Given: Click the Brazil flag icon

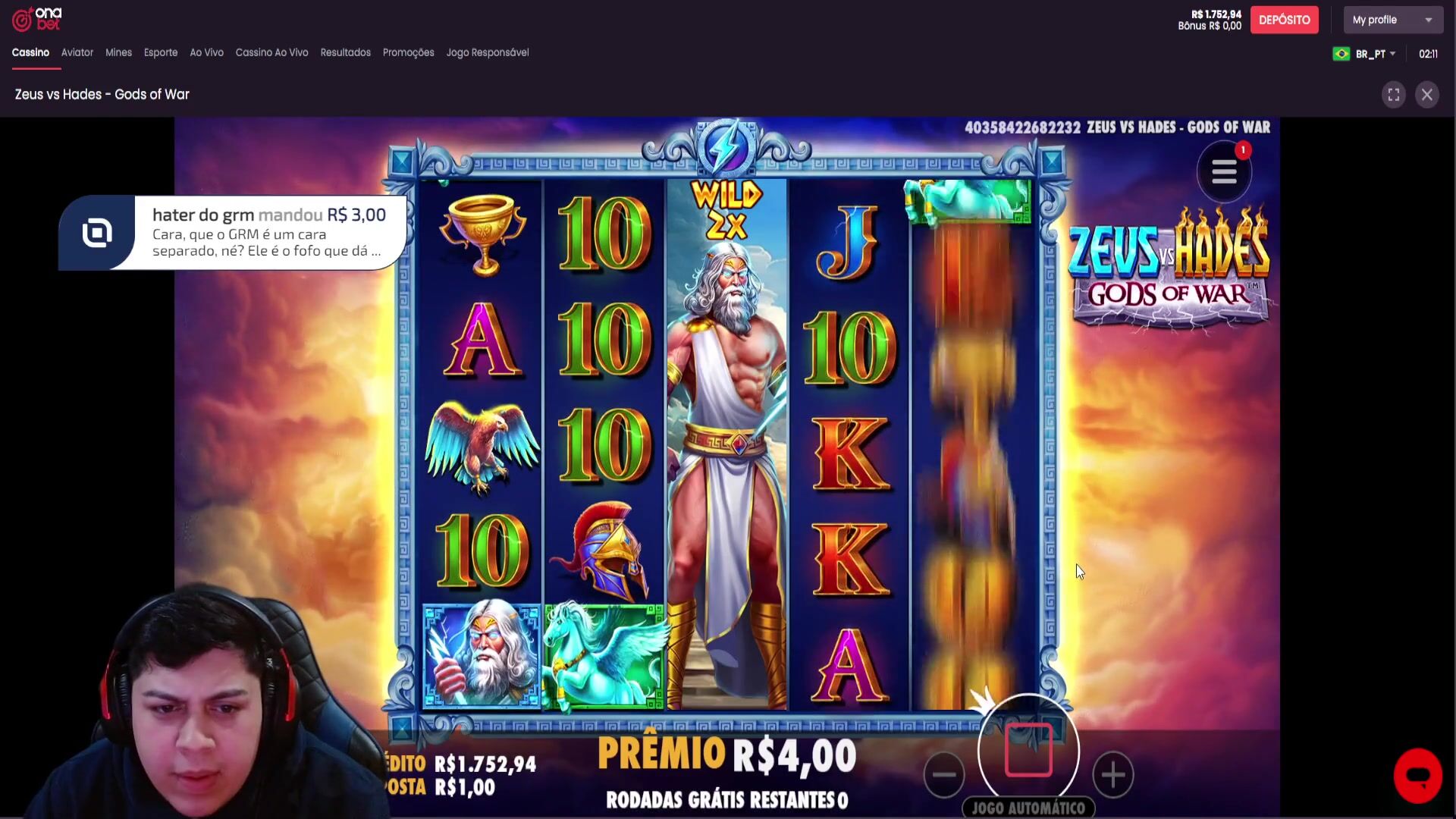Looking at the screenshot, I should (x=1341, y=54).
